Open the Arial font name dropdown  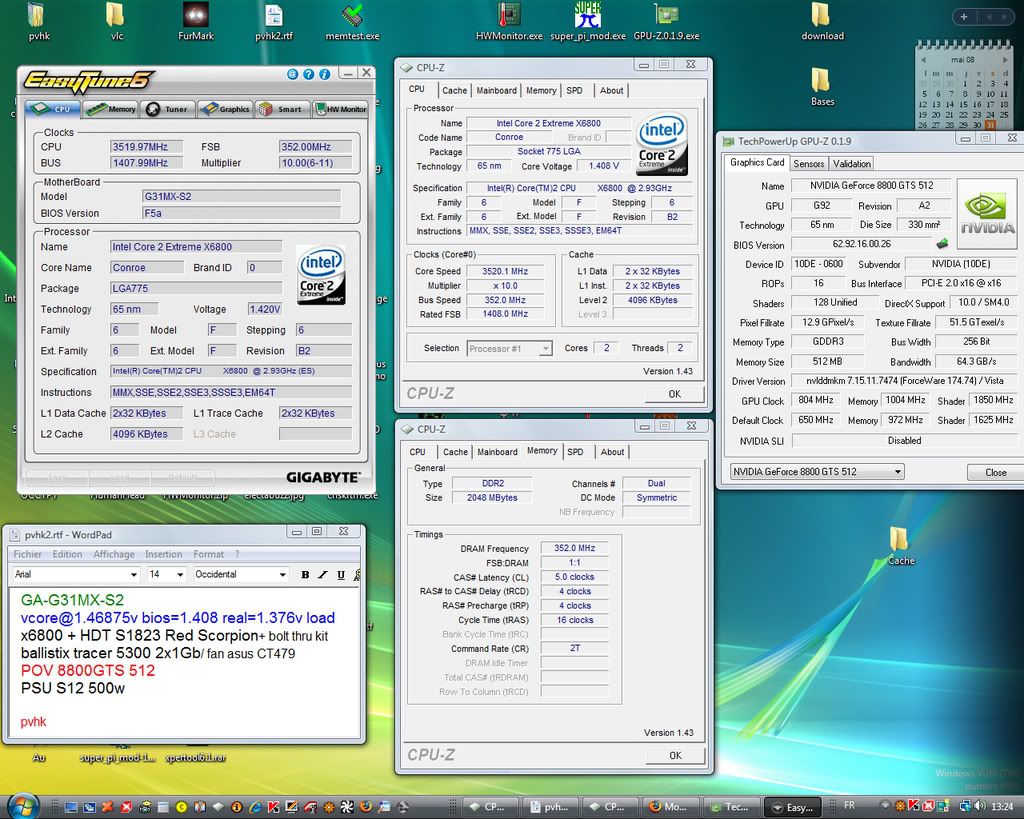pyautogui.click(x=133, y=575)
